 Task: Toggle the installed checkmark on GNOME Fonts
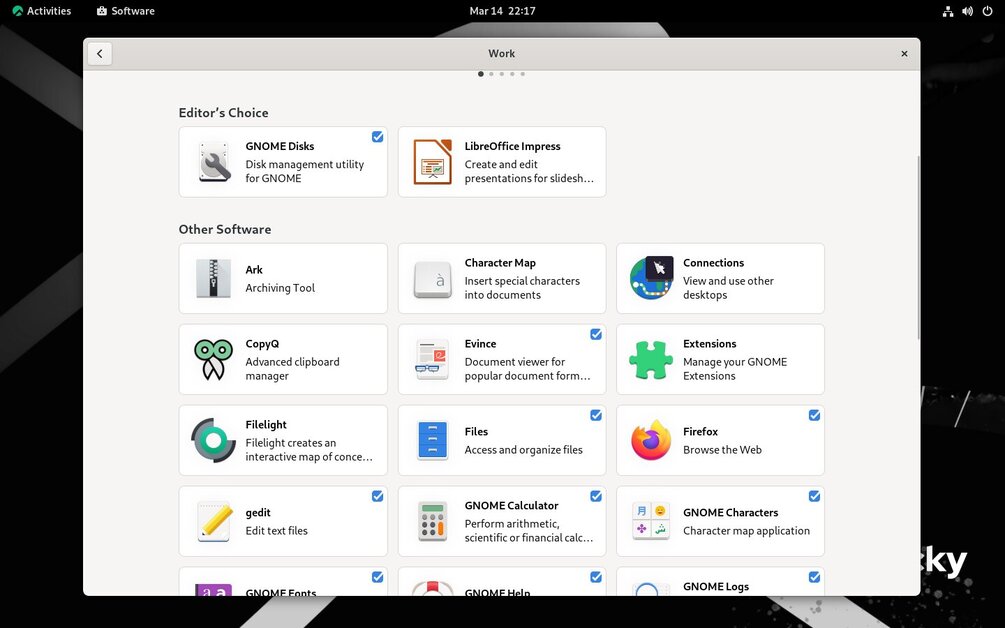pos(378,577)
